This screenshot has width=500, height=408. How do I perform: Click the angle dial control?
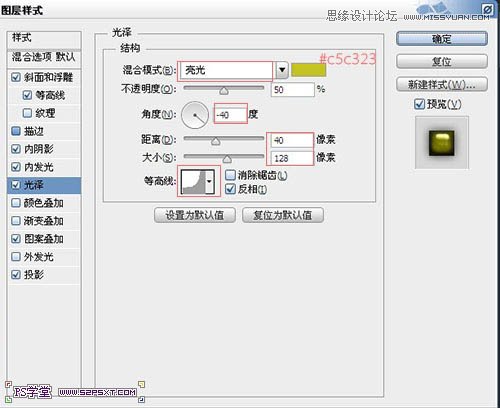[x=195, y=115]
